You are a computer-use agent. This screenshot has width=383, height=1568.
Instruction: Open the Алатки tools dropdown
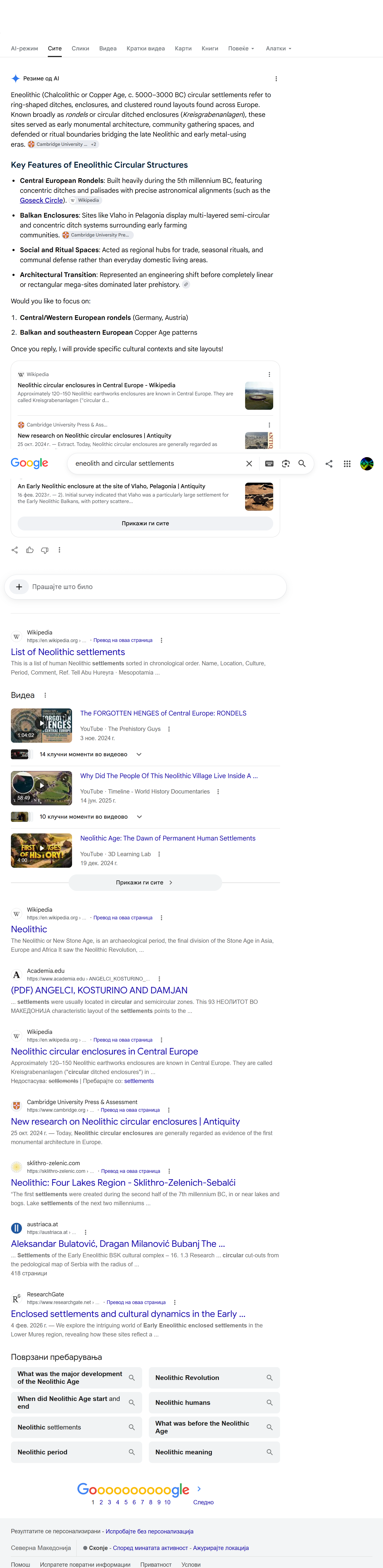[278, 49]
